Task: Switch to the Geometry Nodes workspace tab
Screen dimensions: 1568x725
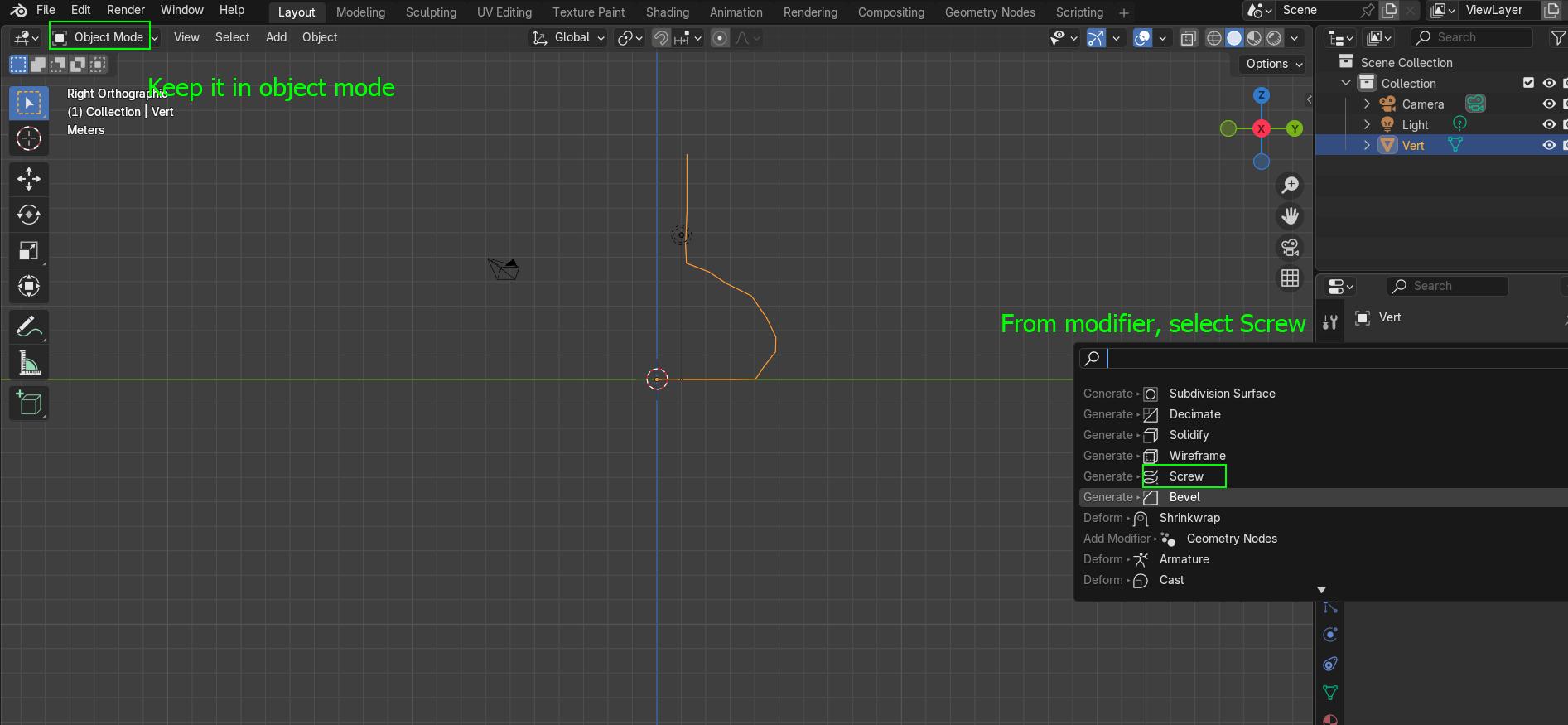Action: coord(990,12)
